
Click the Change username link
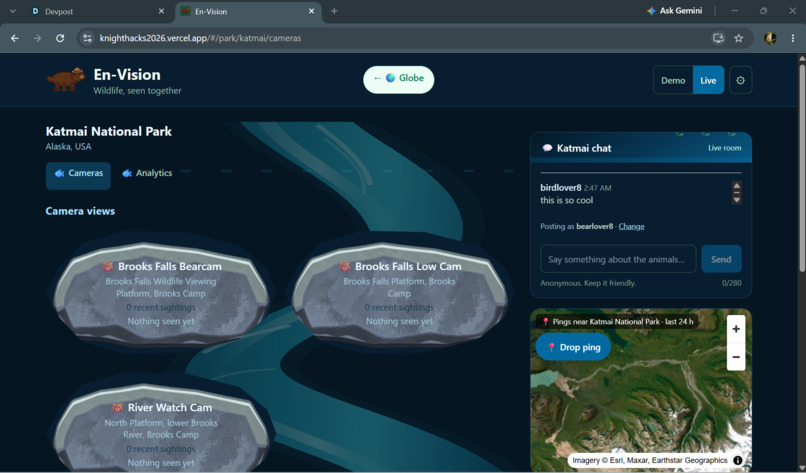pos(631,226)
